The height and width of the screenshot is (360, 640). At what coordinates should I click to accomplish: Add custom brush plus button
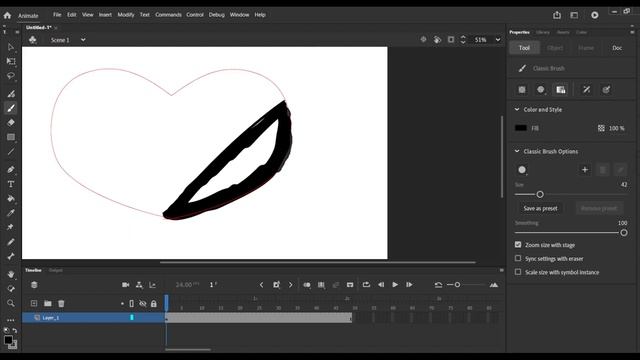pyautogui.click(x=584, y=170)
